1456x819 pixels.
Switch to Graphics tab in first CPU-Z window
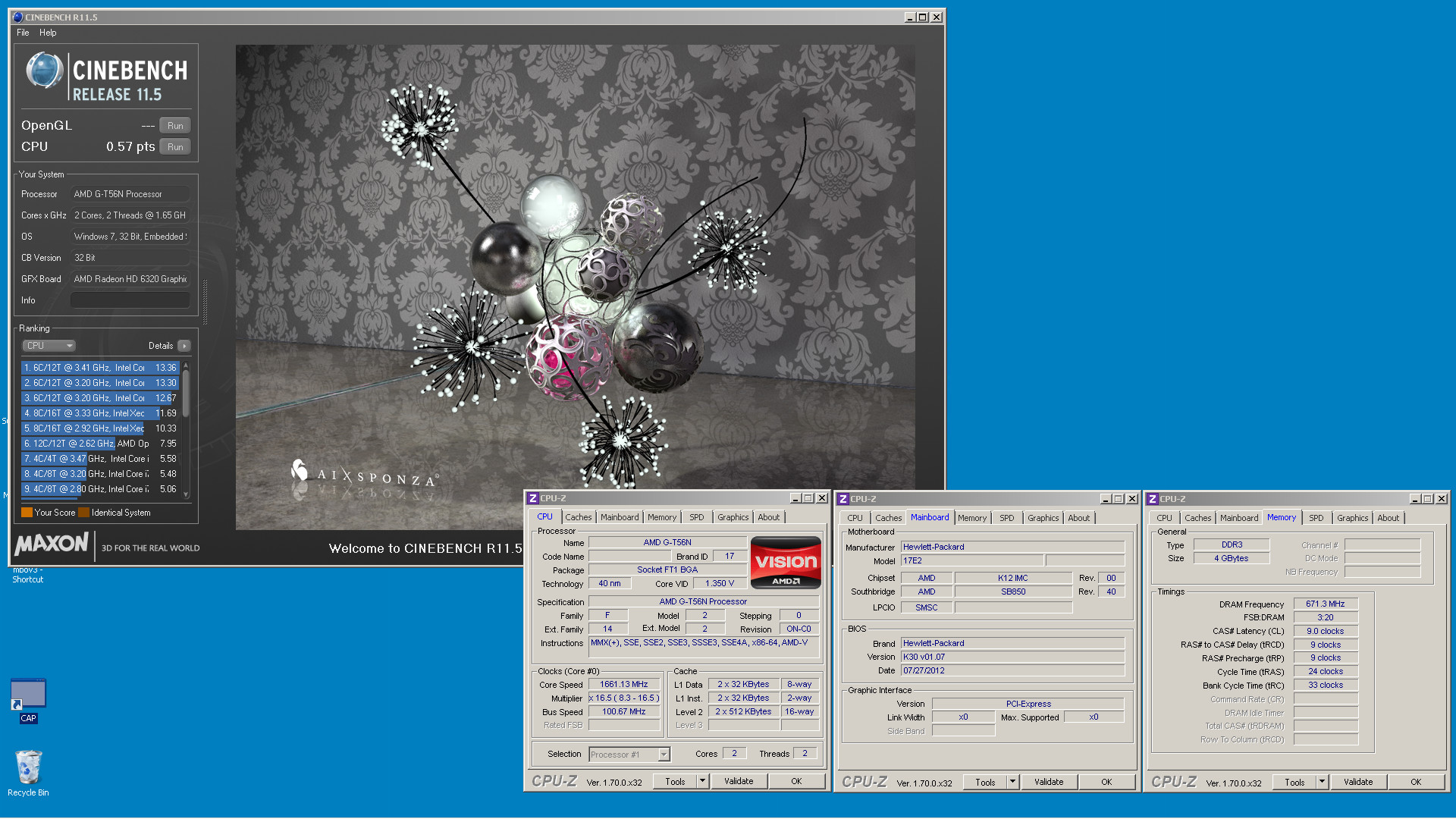pos(733,517)
